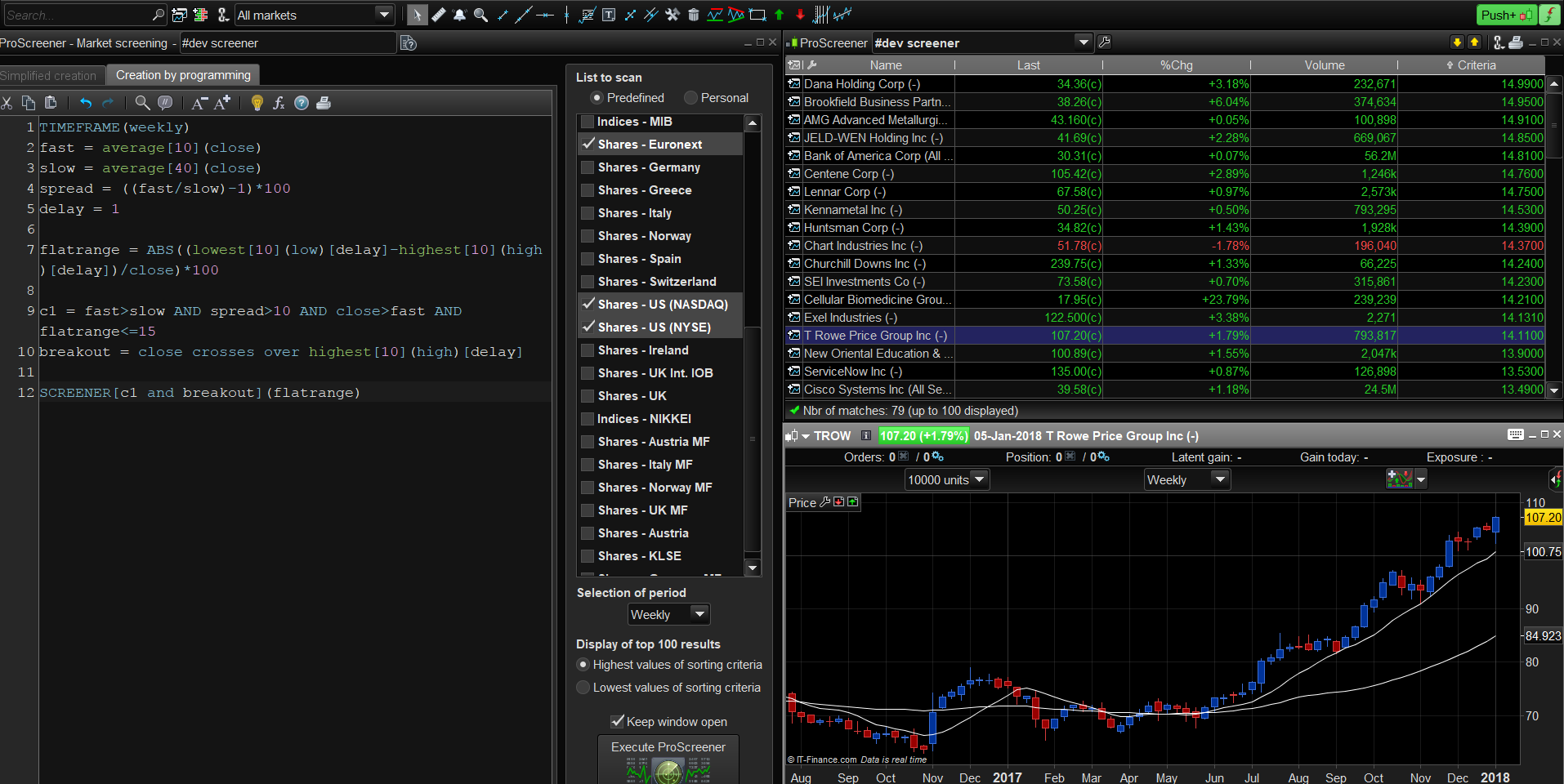Find text in code editor
This screenshot has height=784, width=1564.
pos(142,103)
